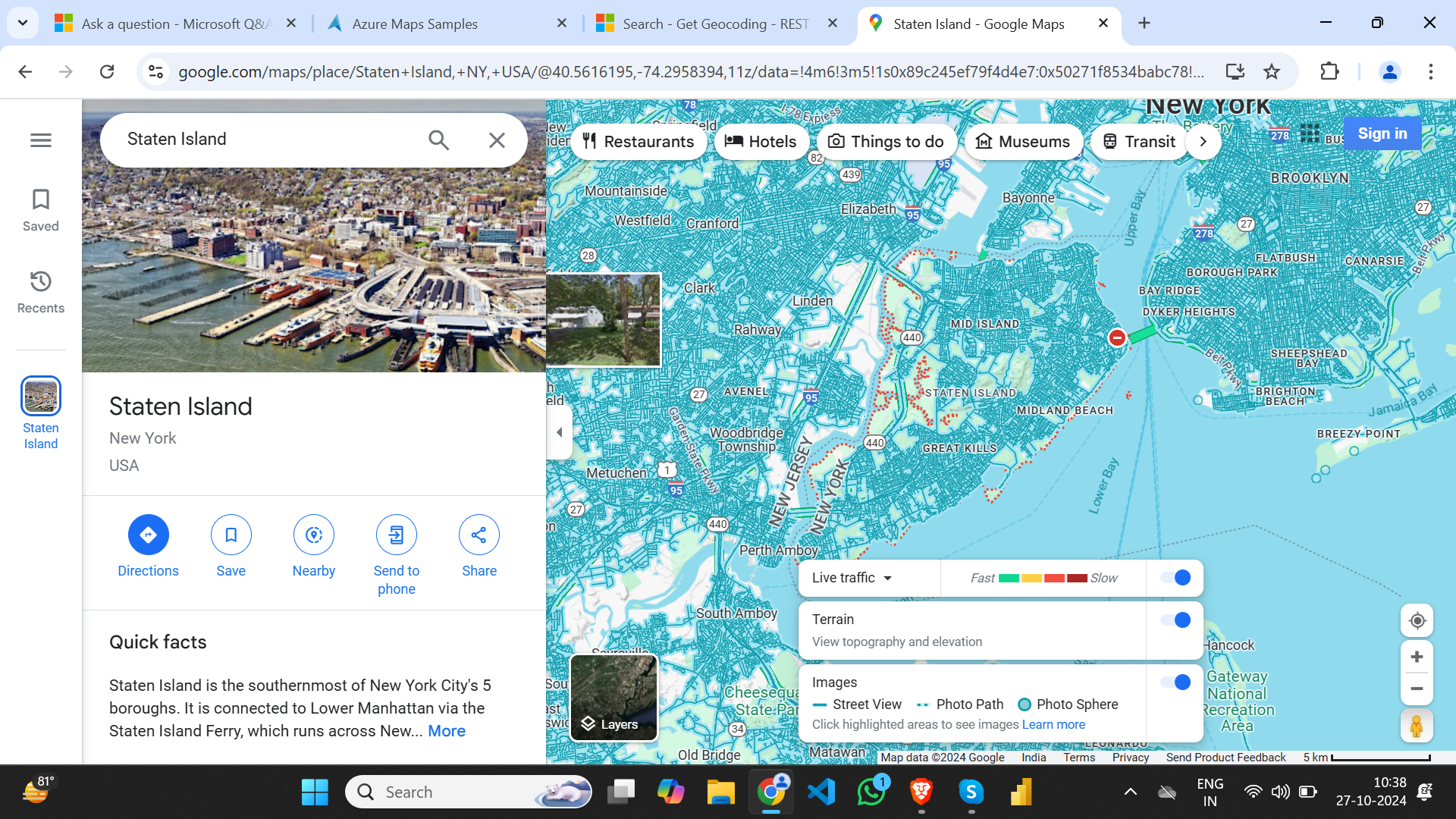Bookmark this page with star
Image resolution: width=1456 pixels, height=819 pixels.
[1272, 71]
